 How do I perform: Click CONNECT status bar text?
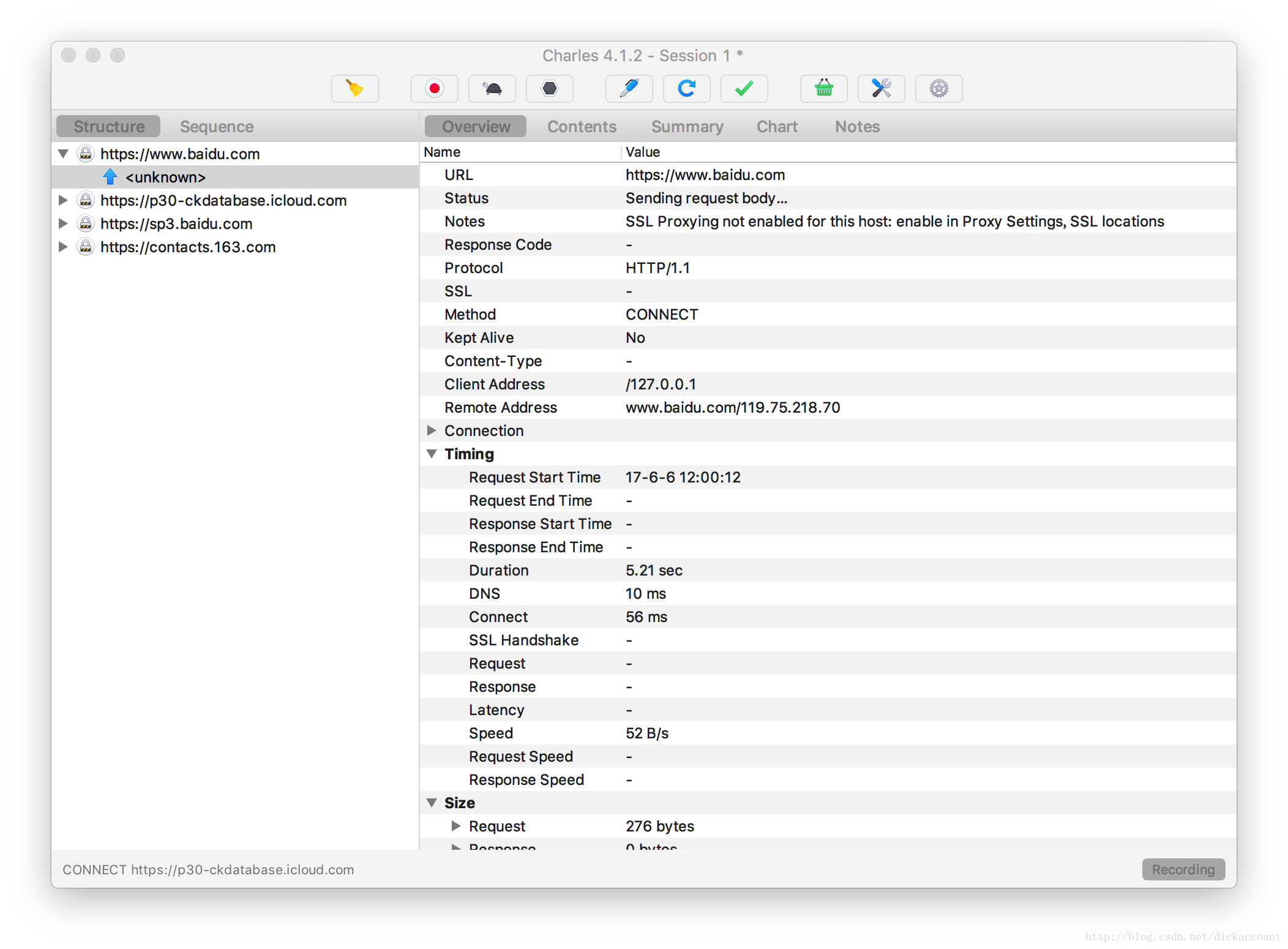[208, 869]
